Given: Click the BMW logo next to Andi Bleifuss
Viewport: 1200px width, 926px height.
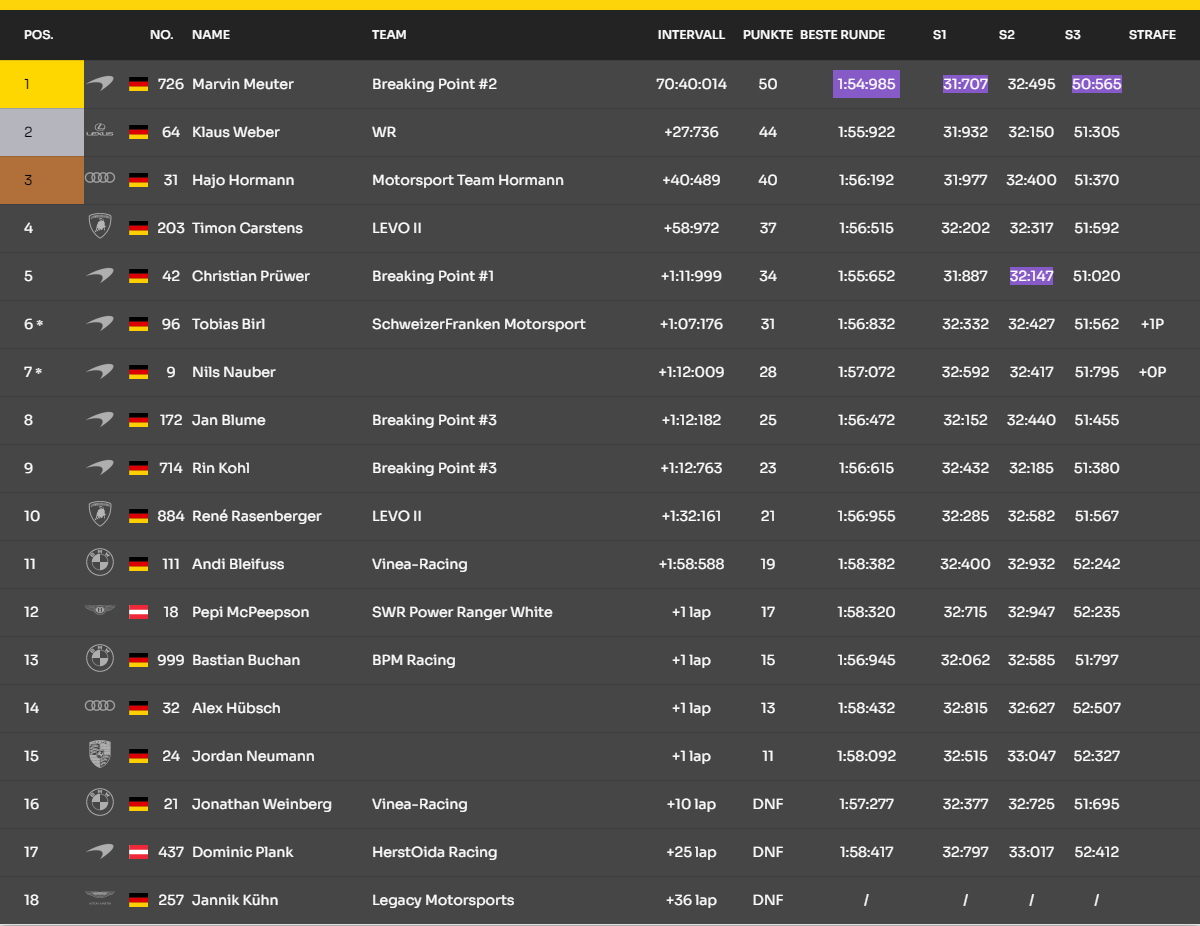Looking at the screenshot, I should 100,563.
